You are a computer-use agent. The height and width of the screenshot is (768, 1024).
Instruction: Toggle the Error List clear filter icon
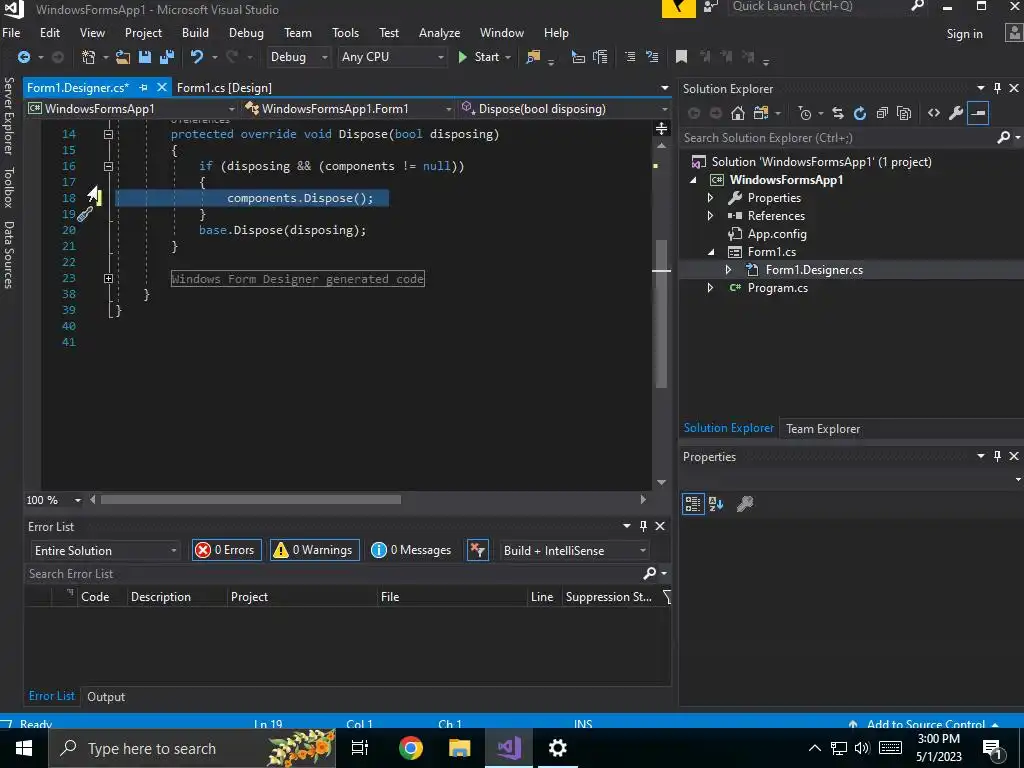click(478, 550)
